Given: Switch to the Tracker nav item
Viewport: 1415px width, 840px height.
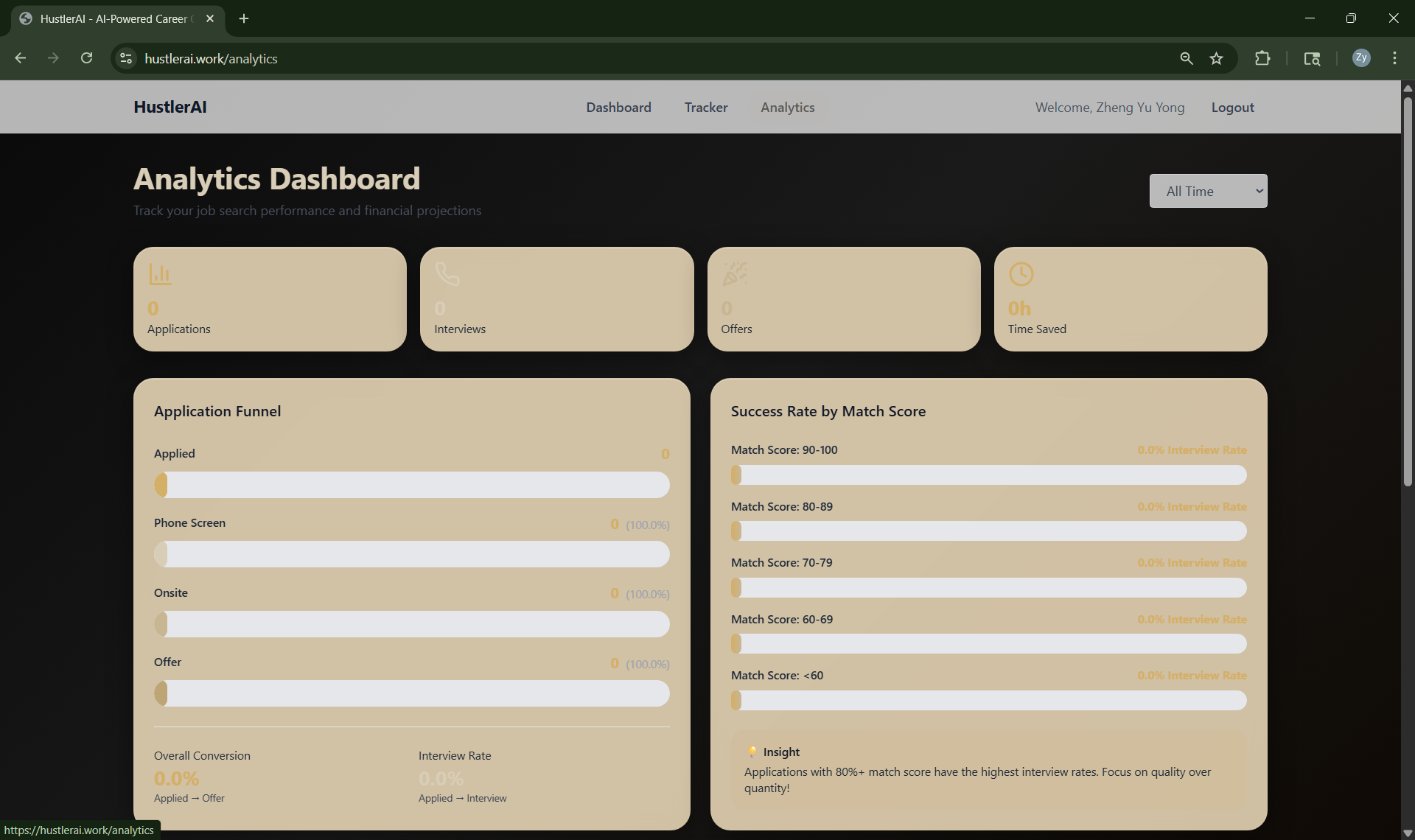Looking at the screenshot, I should tap(705, 108).
